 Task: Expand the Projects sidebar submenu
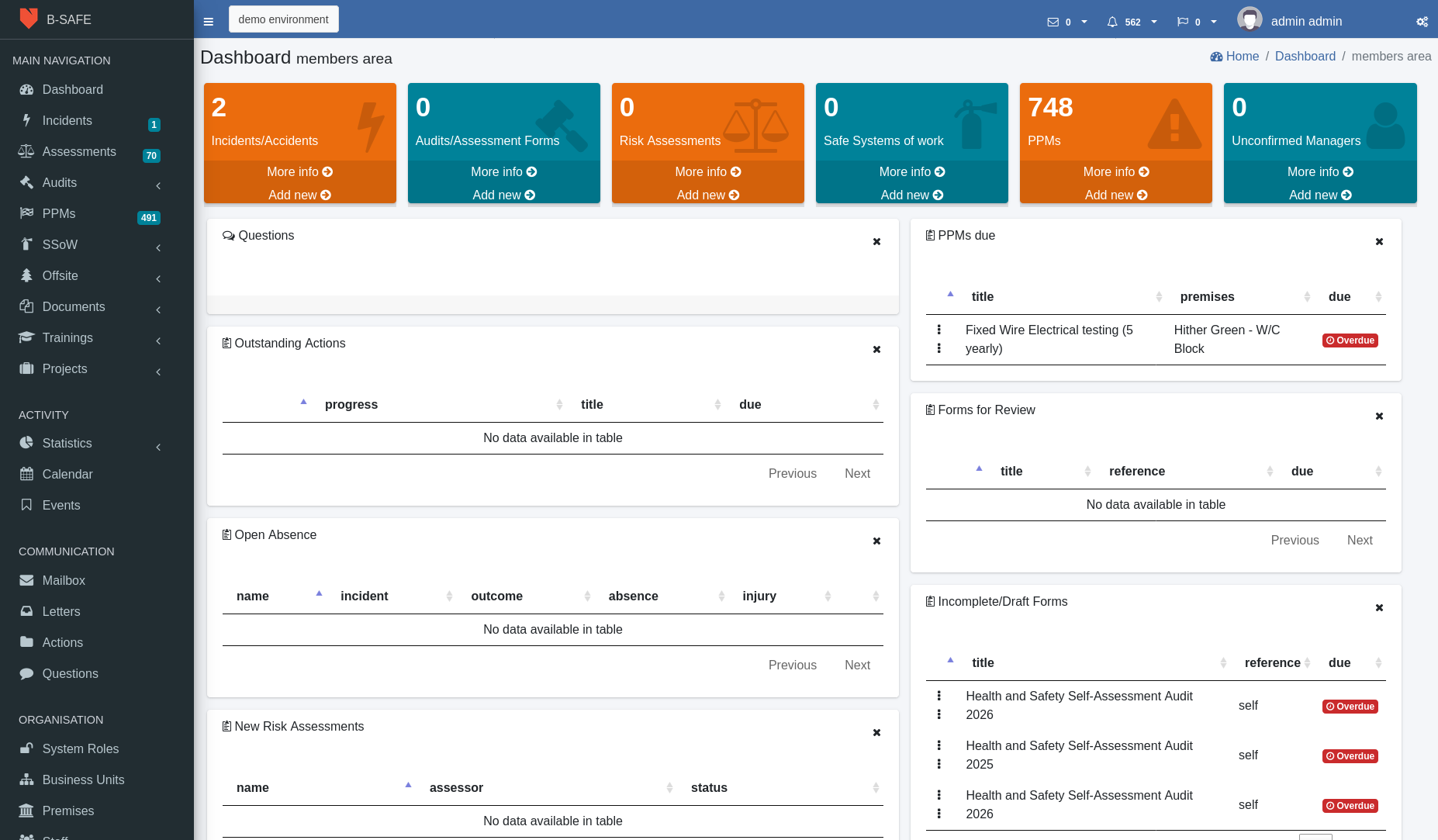tap(158, 372)
